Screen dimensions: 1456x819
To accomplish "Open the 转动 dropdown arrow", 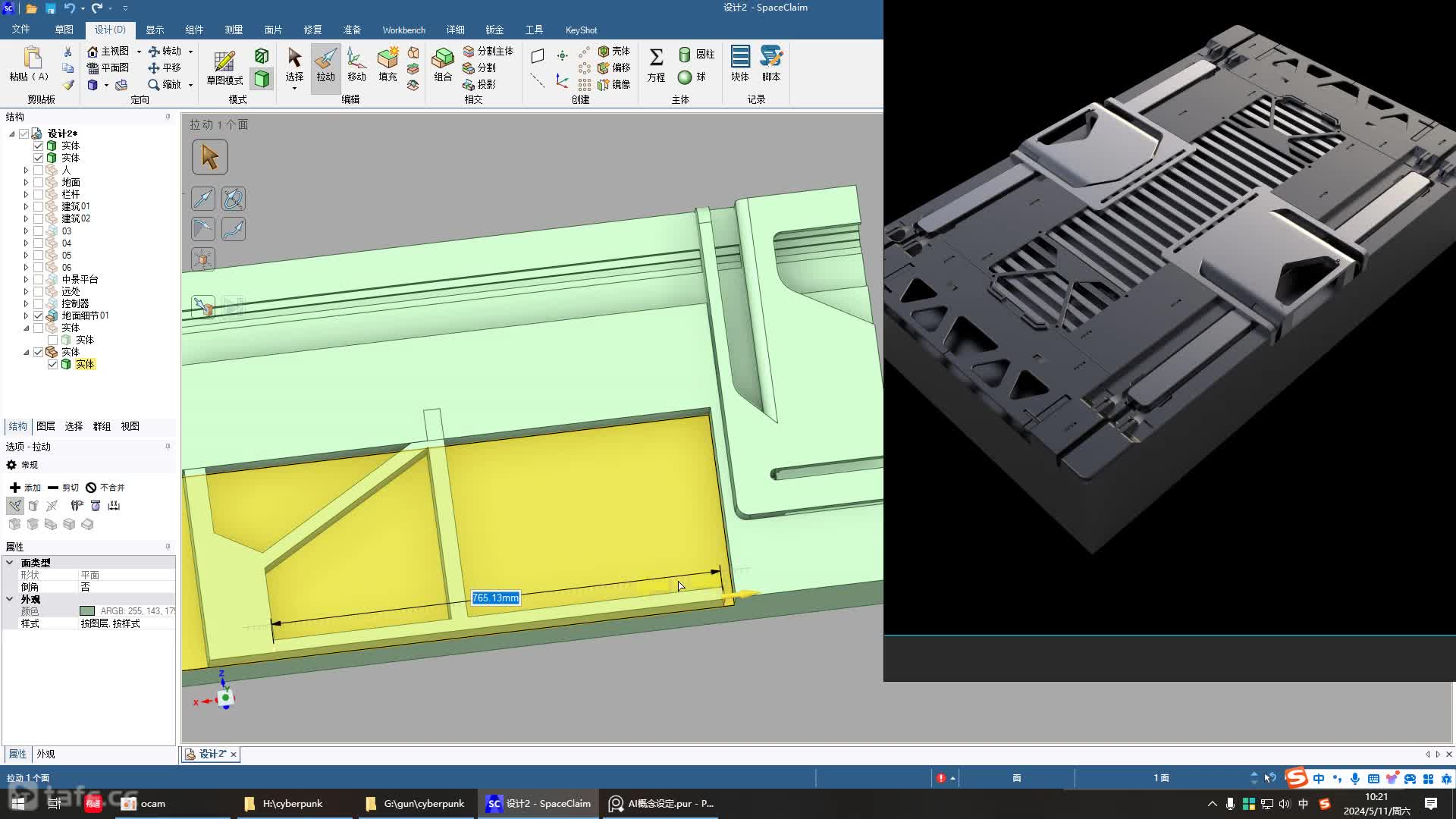I will coord(190,52).
